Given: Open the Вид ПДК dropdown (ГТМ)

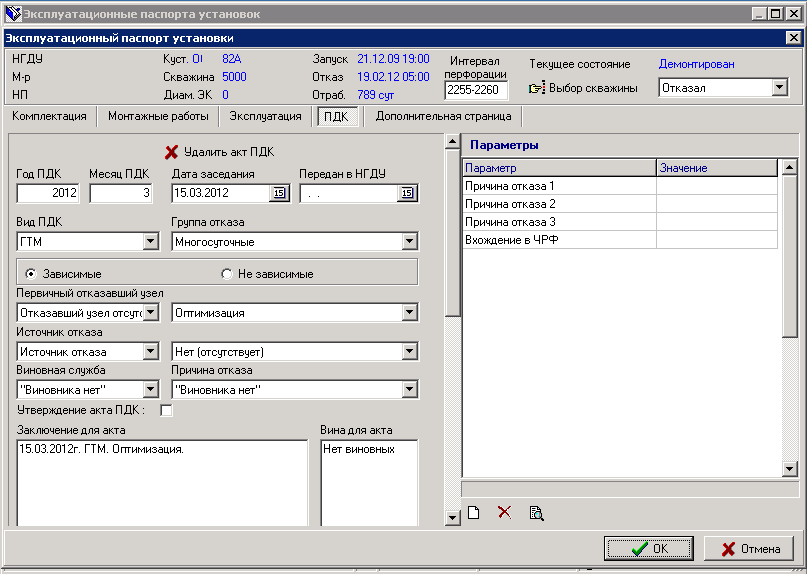Looking at the screenshot, I should click(x=150, y=241).
